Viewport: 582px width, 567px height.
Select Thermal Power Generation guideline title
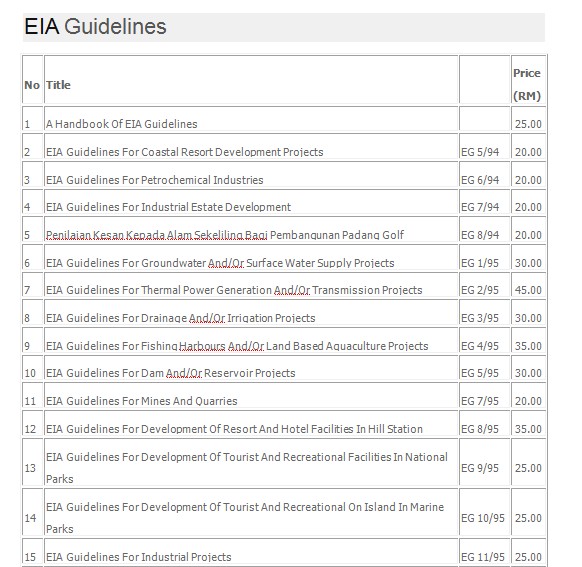click(x=234, y=290)
